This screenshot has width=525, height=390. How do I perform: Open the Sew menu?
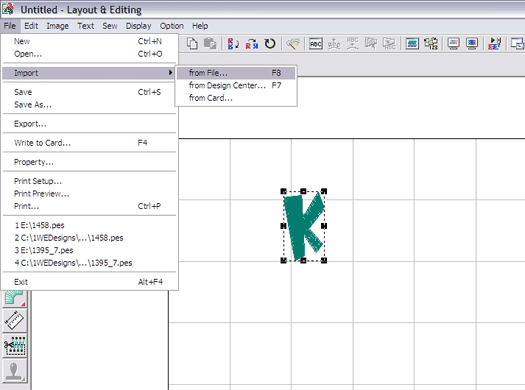pyautogui.click(x=110, y=26)
